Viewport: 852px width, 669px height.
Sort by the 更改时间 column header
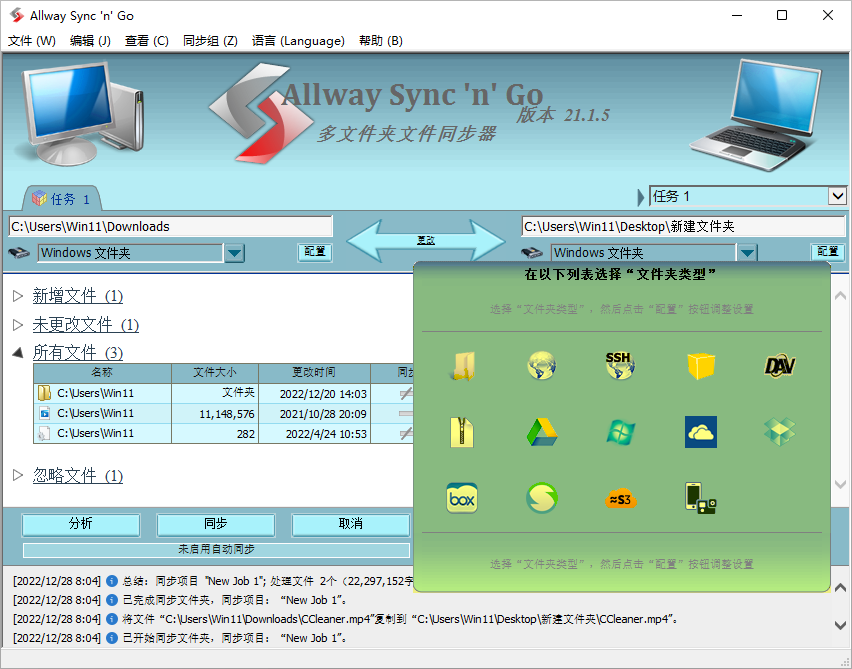(x=315, y=373)
